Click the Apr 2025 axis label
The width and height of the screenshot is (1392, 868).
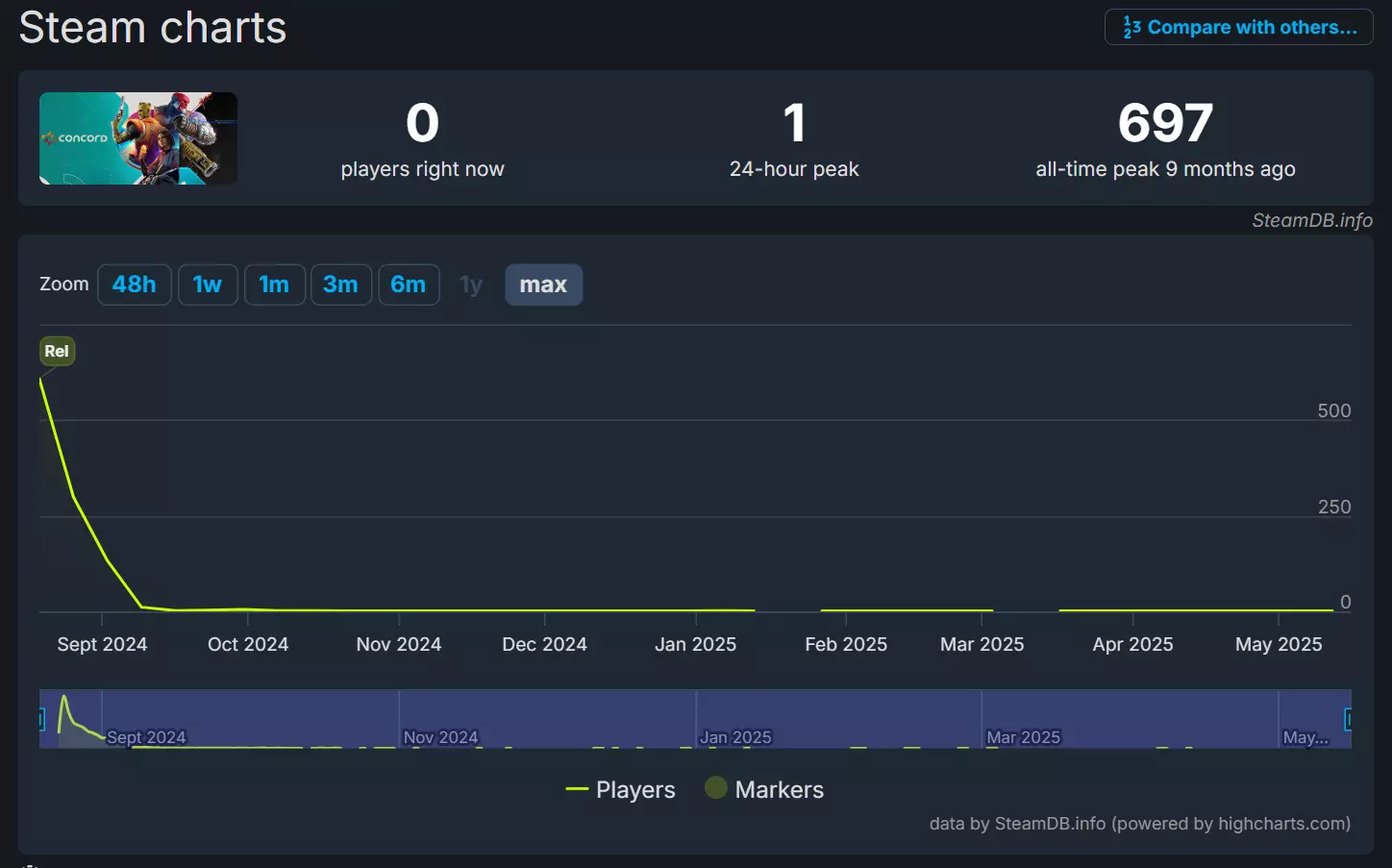tap(1132, 644)
